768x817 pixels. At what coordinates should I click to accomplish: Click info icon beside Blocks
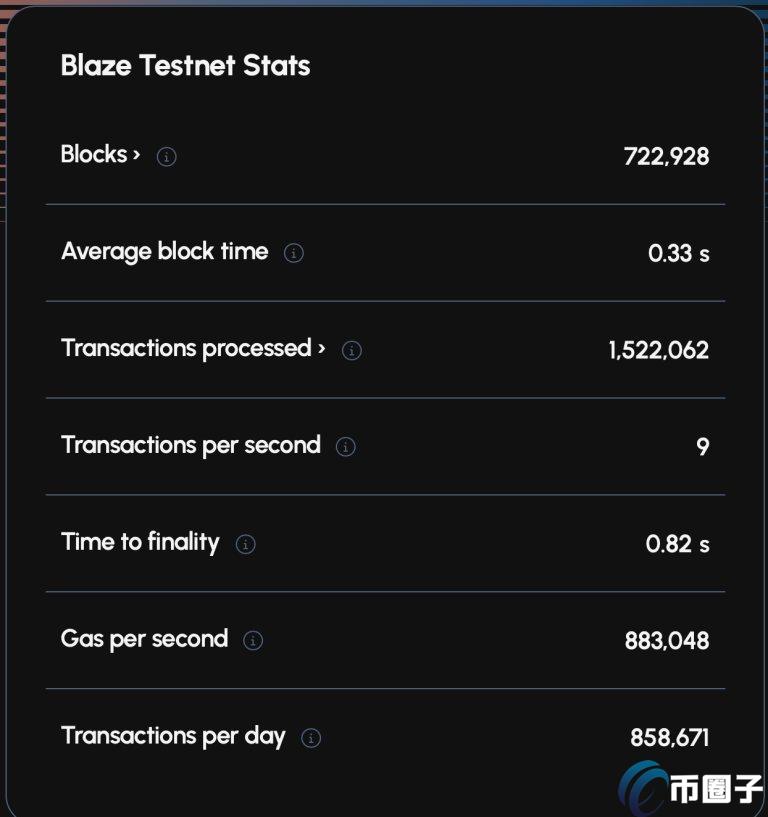[166, 156]
